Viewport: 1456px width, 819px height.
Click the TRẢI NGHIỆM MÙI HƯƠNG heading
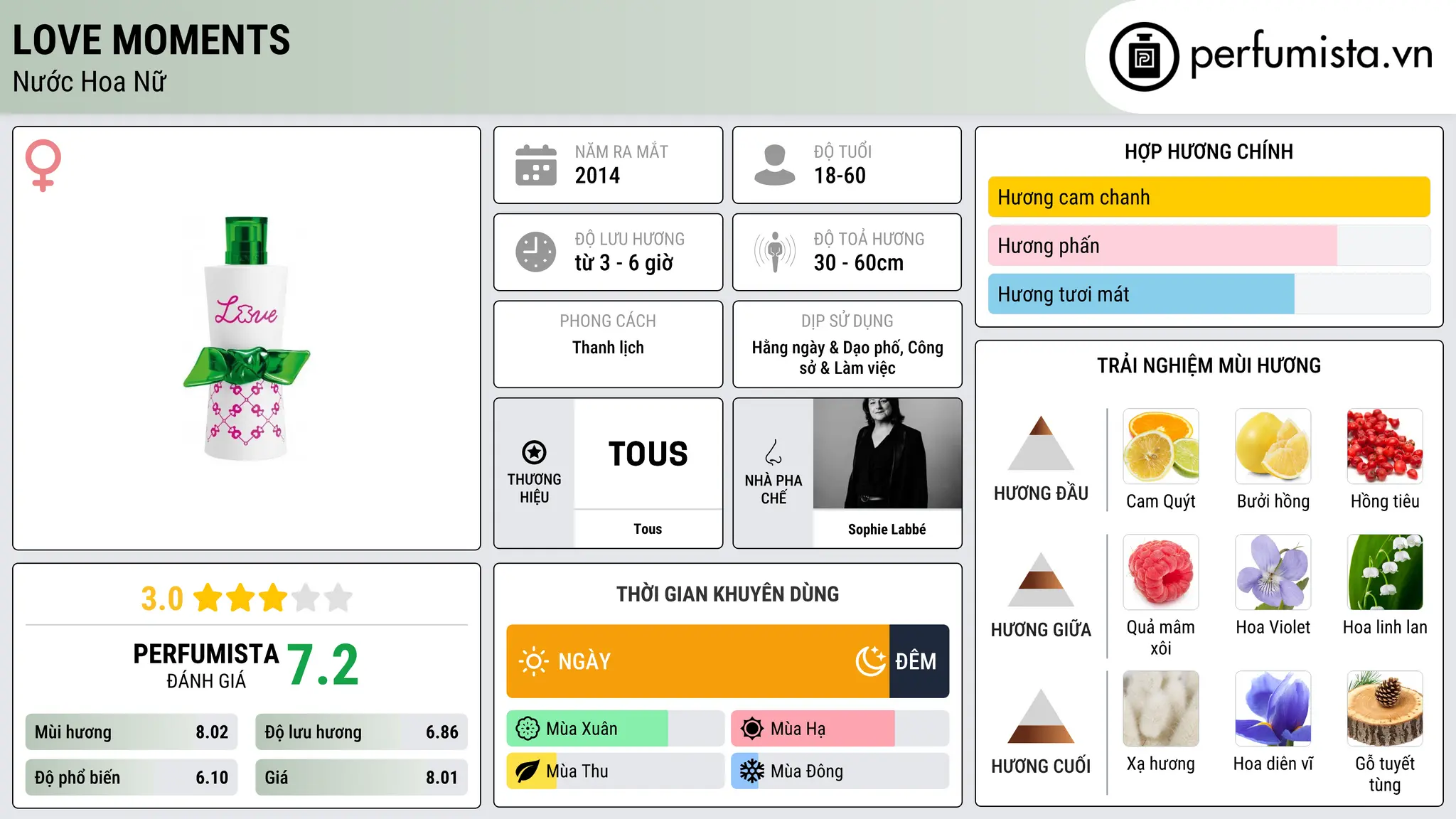coord(1209,365)
